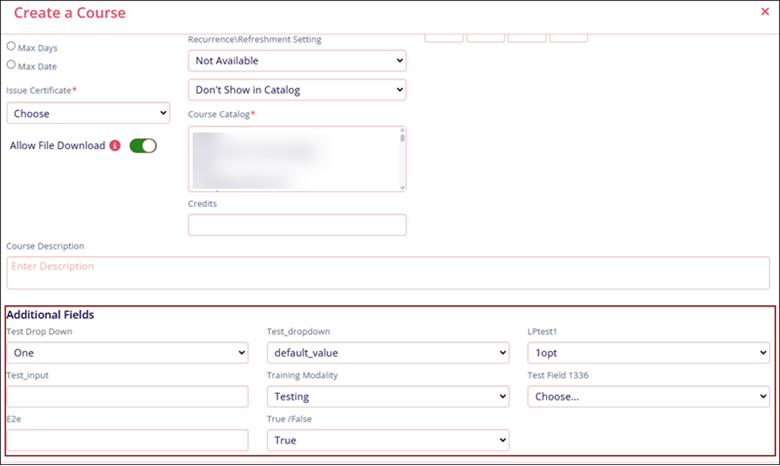Open the Don't Show in Catalog dropdown

click(x=297, y=90)
